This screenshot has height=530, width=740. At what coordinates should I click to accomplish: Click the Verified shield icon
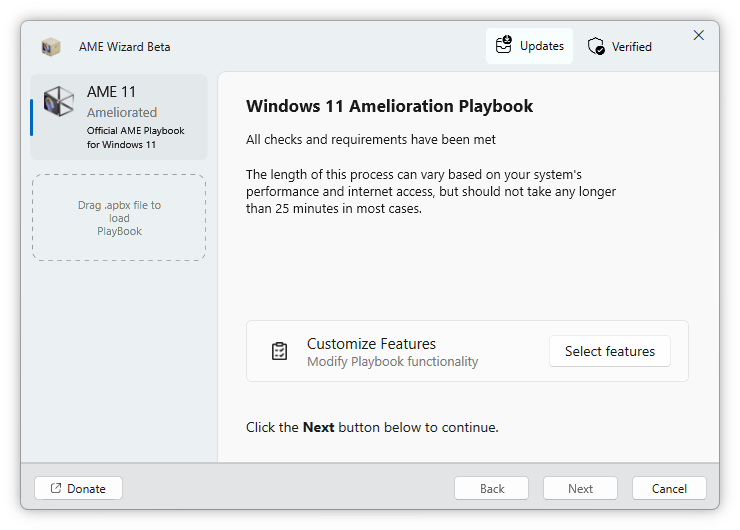tap(596, 46)
